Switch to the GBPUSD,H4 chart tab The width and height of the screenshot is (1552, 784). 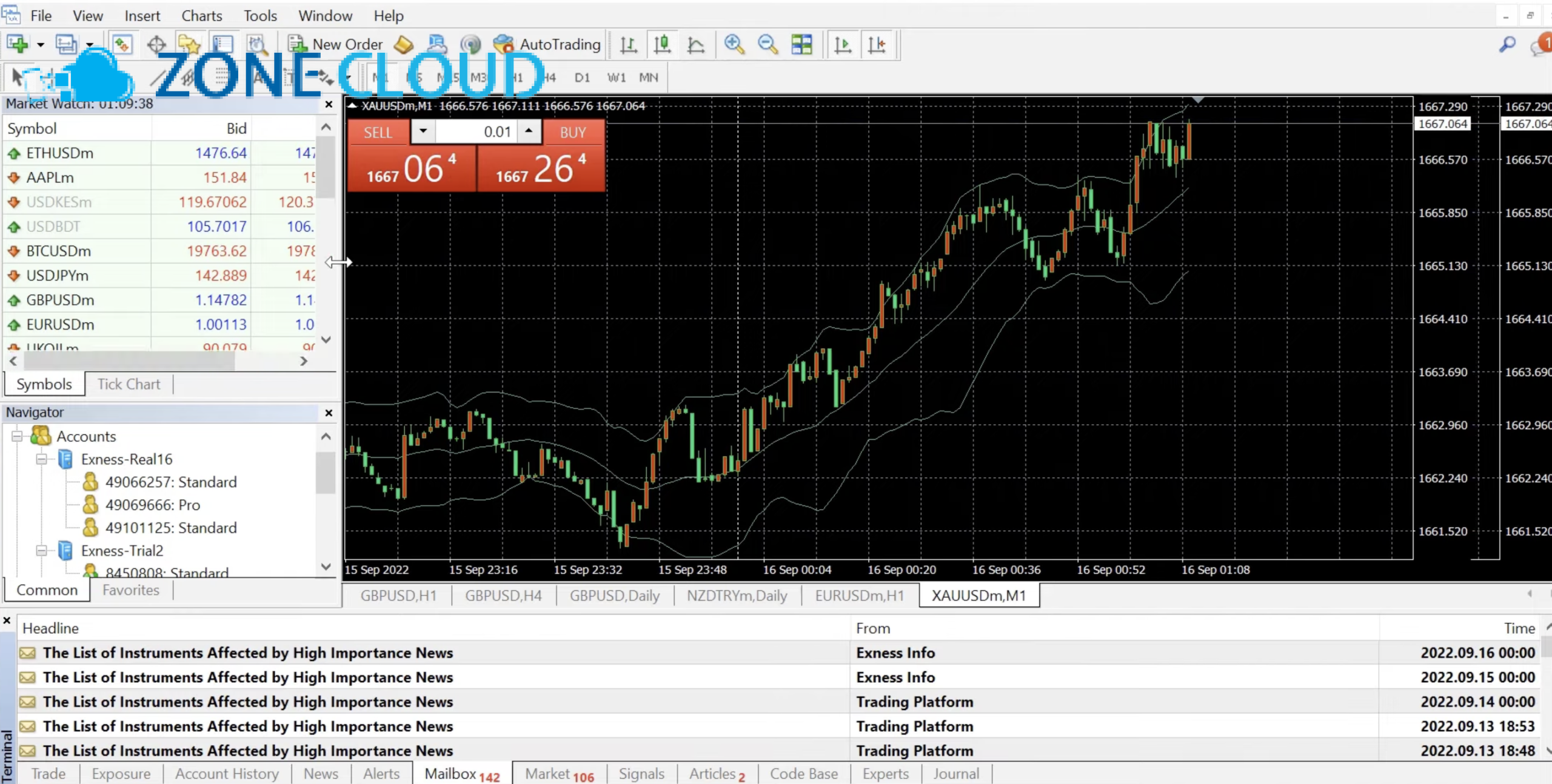(x=503, y=596)
